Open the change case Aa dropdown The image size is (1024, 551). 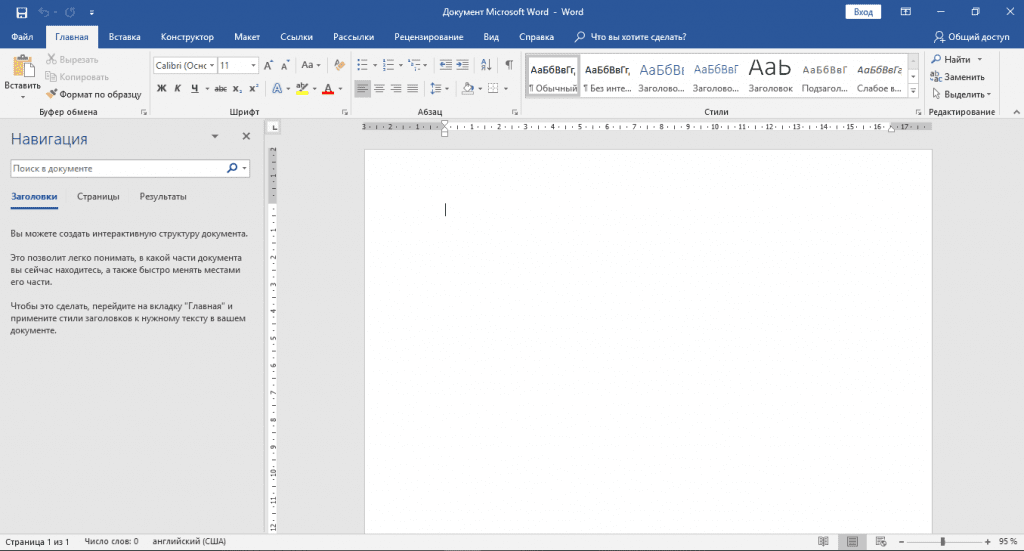tap(311, 65)
